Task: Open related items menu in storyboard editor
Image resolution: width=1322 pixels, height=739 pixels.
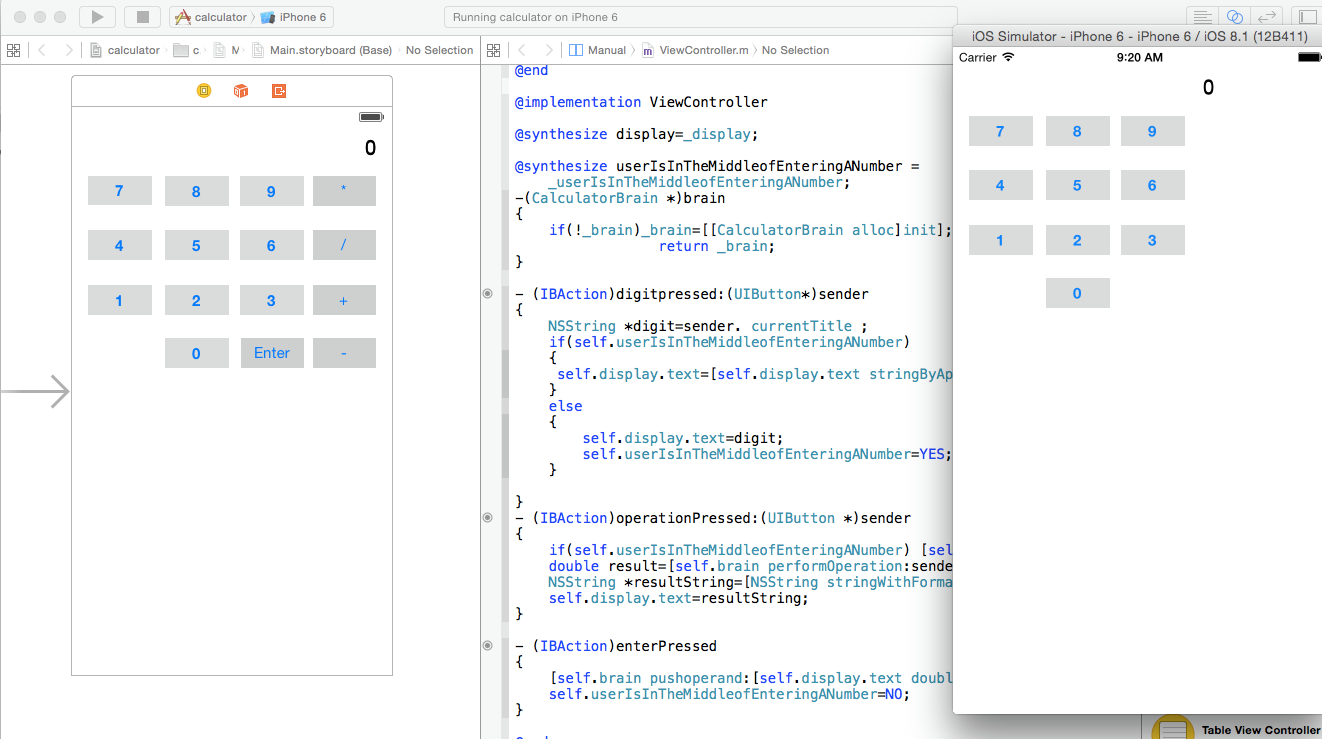Action: click(13, 50)
